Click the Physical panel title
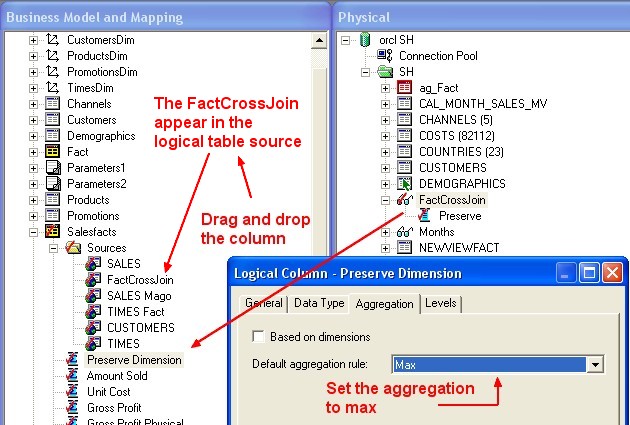Screen dimensions: 630x425 tap(364, 17)
